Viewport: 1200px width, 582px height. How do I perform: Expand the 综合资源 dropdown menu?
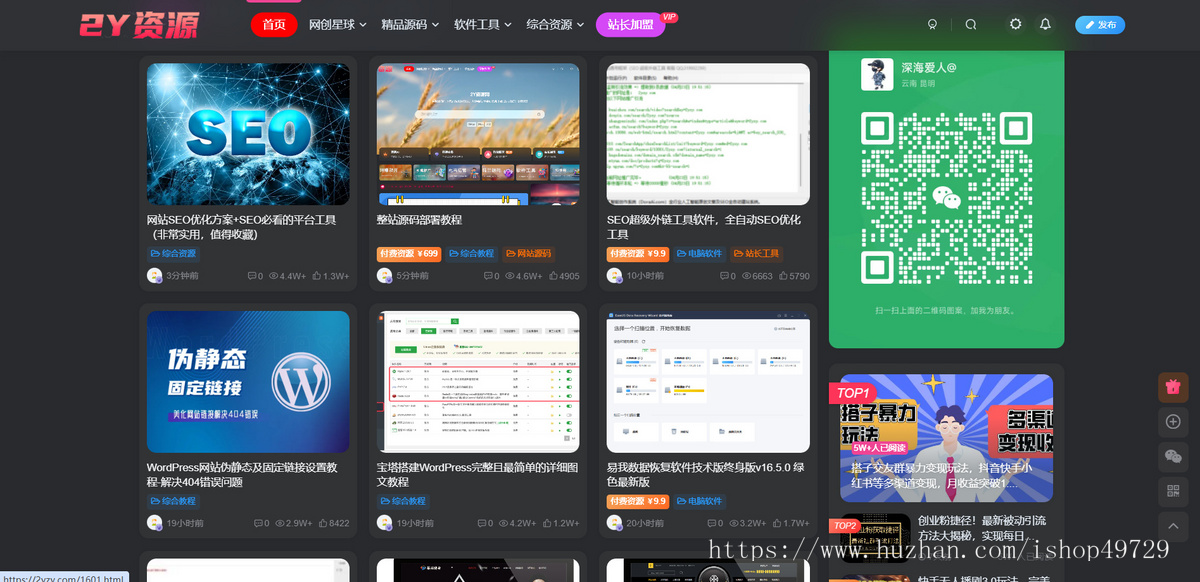pyautogui.click(x=556, y=25)
